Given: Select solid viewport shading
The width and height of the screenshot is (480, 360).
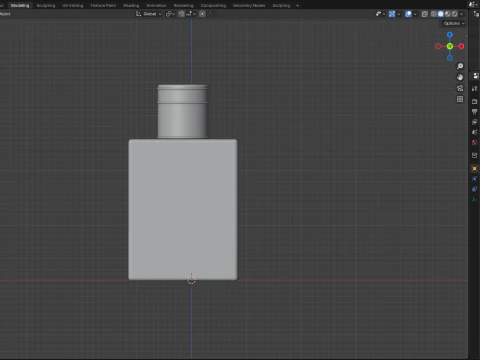Looking at the screenshot, I should (441, 14).
